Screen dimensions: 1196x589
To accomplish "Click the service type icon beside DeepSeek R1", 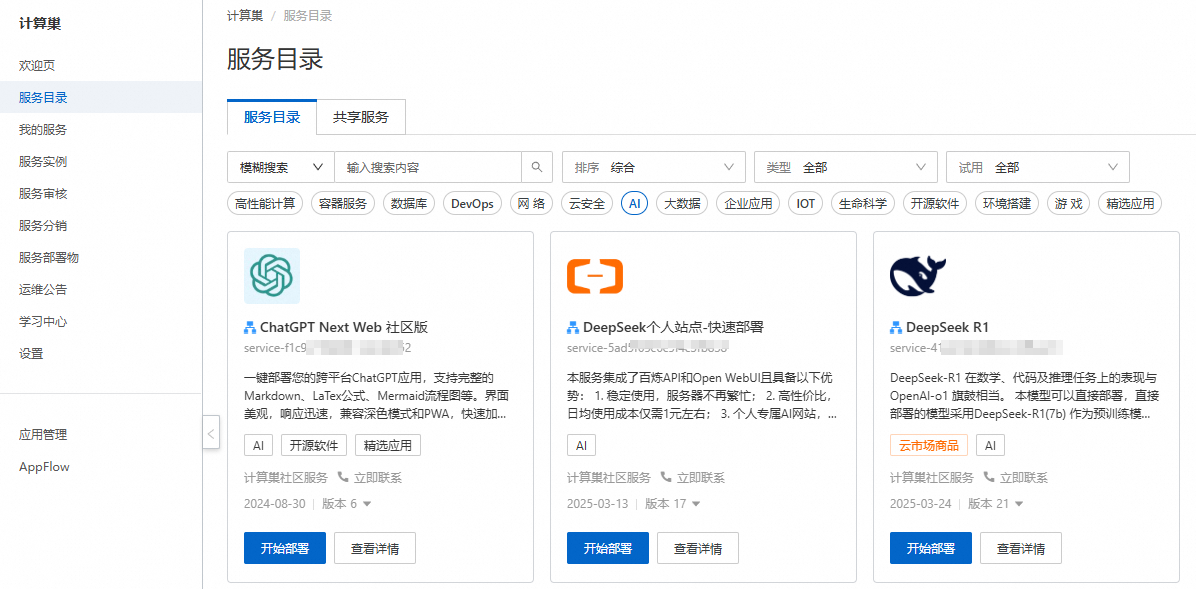I will tap(895, 328).
